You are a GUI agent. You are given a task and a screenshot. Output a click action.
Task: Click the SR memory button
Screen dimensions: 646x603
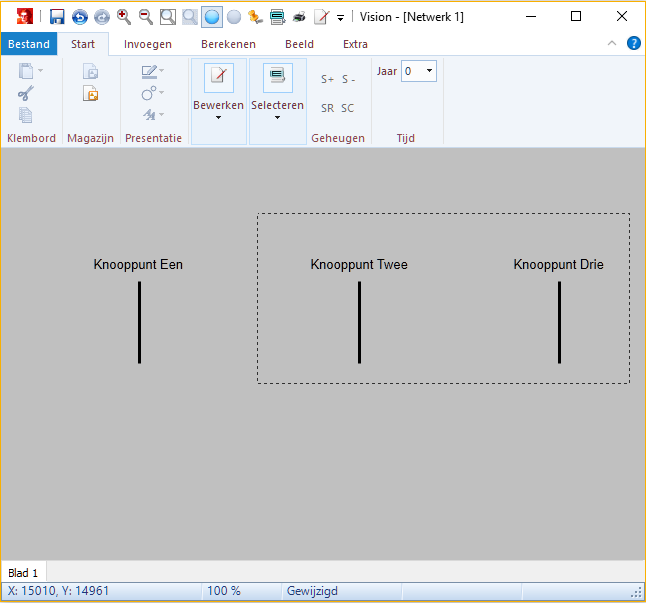click(327, 108)
